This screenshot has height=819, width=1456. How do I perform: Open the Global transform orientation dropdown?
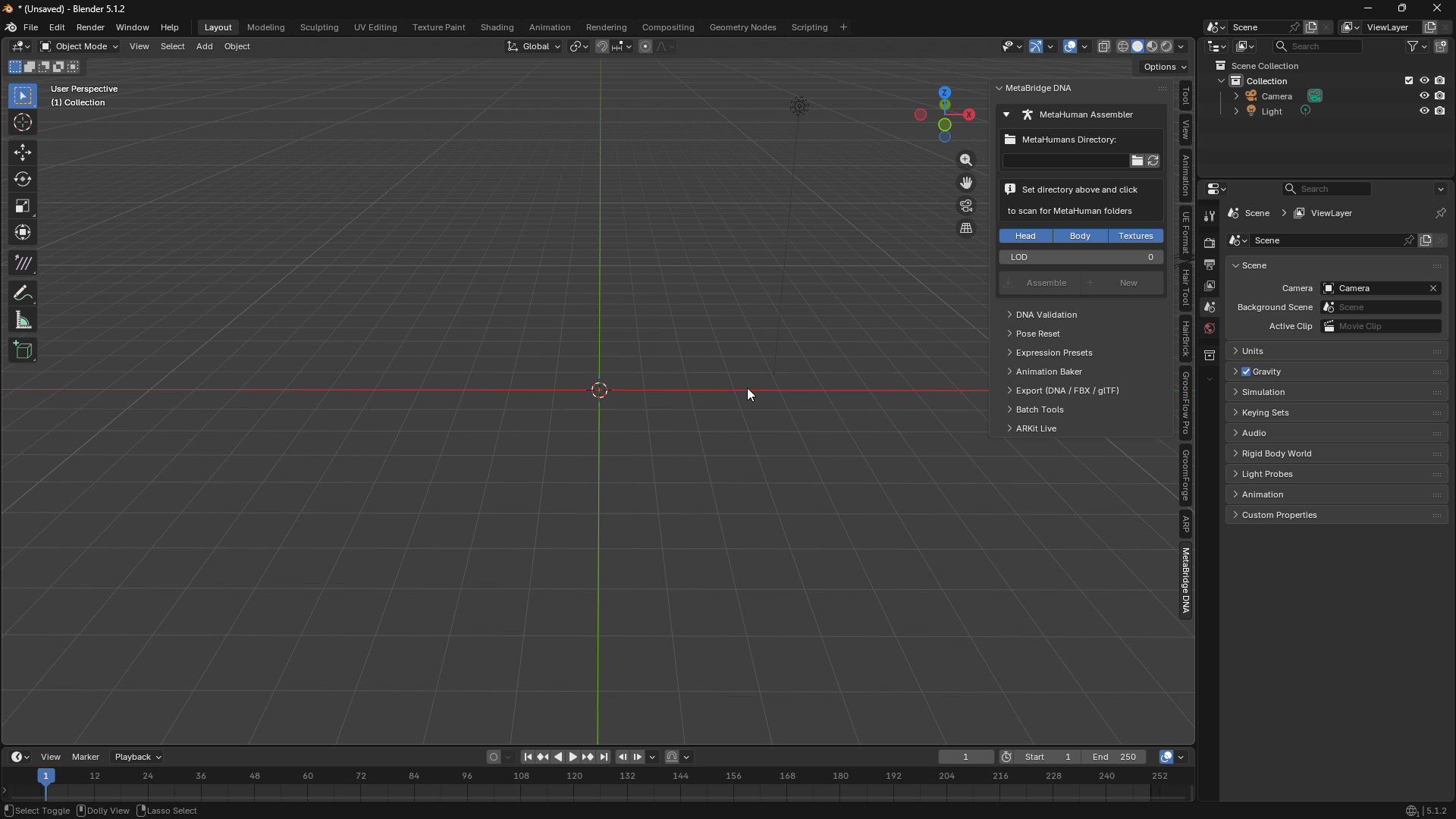tap(534, 46)
